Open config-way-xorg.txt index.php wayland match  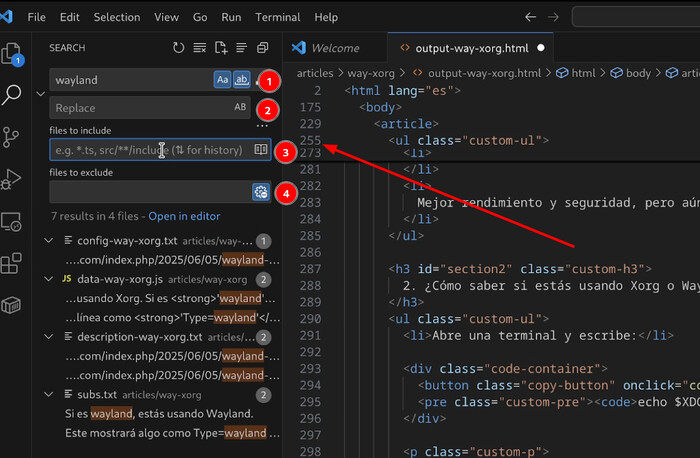[172, 260]
